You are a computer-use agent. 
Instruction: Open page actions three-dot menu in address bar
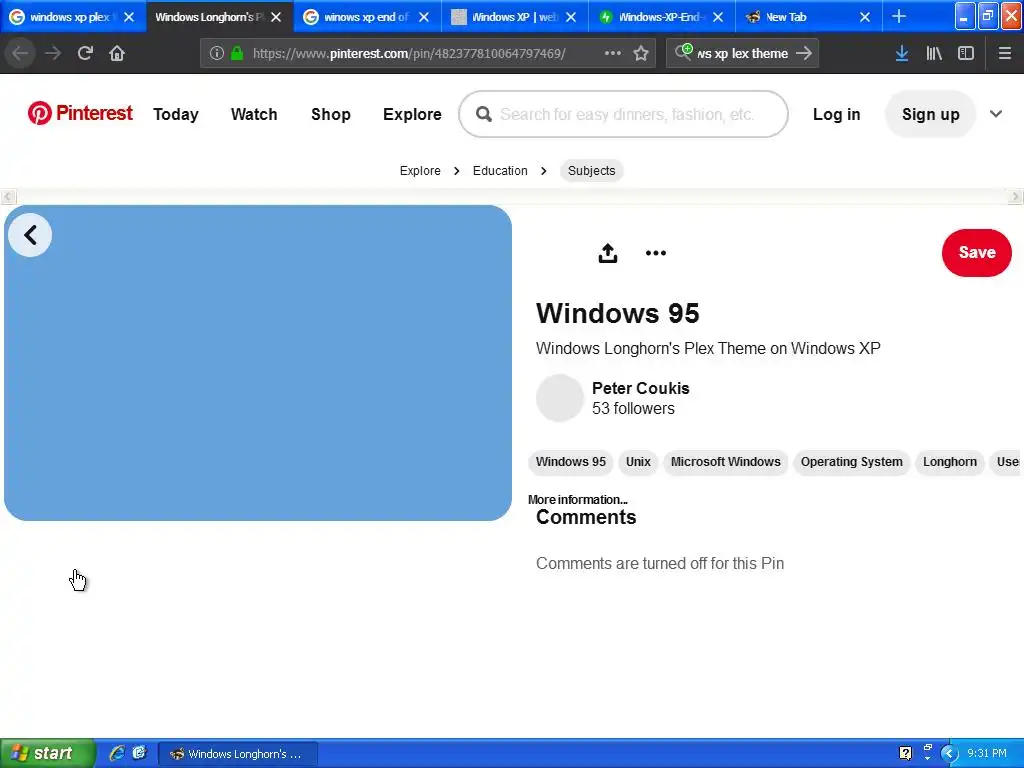613,53
